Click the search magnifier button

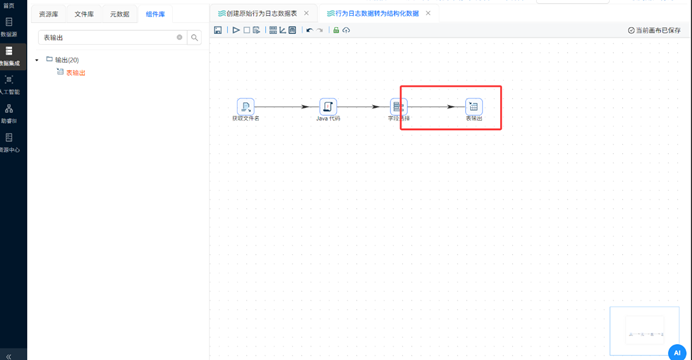194,38
